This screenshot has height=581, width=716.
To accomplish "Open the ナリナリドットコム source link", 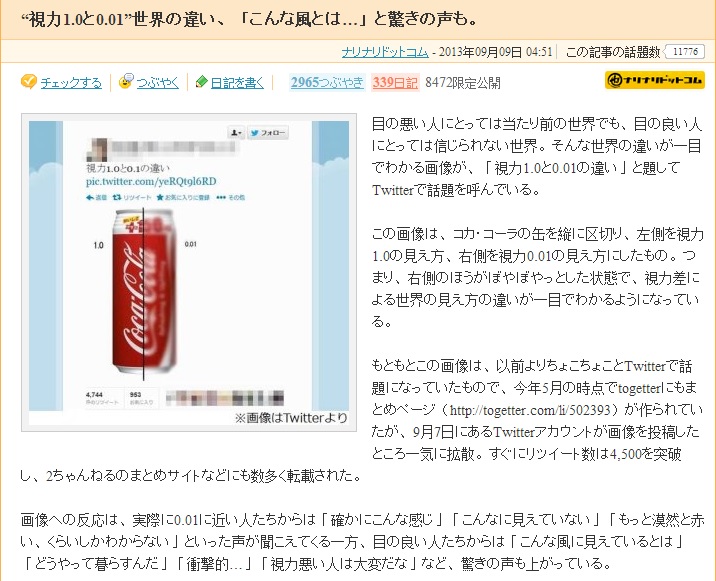I will click(x=385, y=52).
